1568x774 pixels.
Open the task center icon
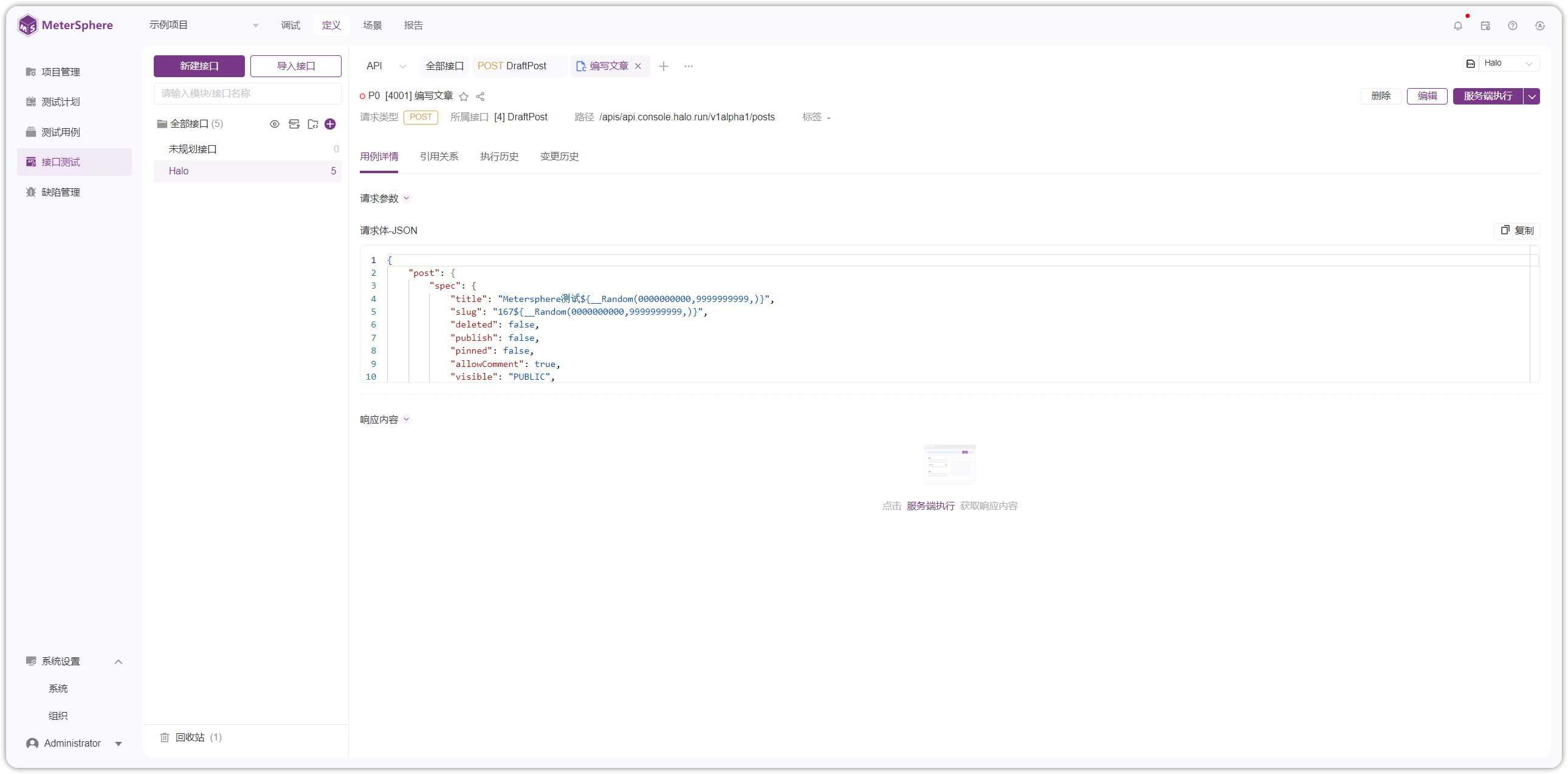point(1485,26)
